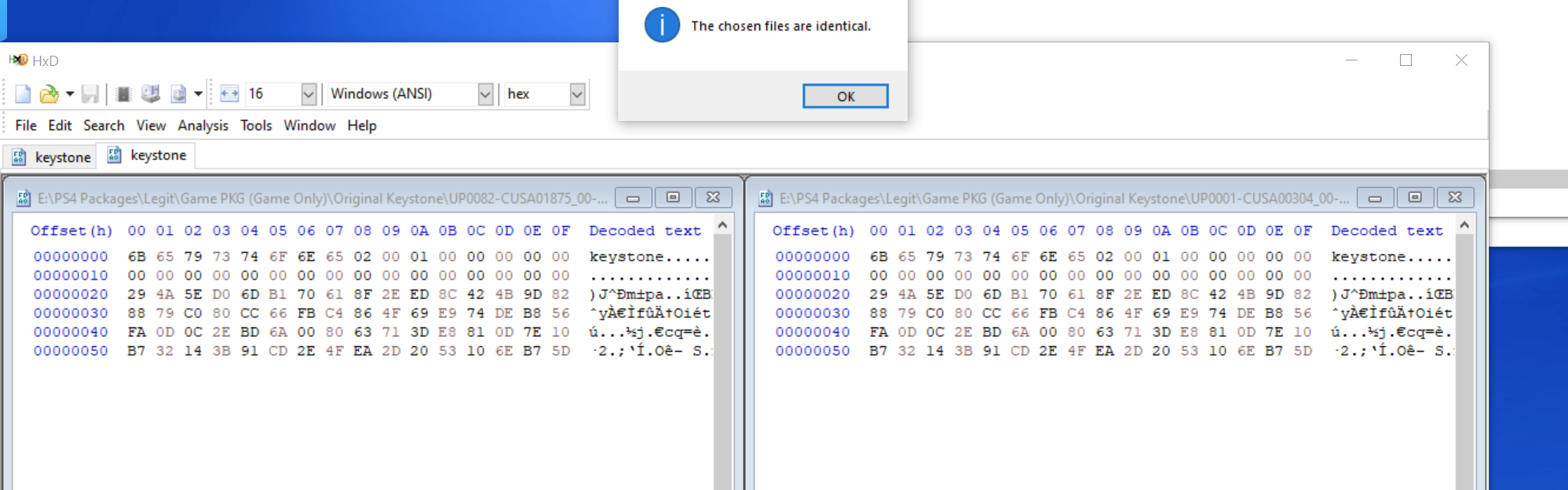Select offset 00000050 in right pane
Screen dimensions: 1568x490
pyautogui.click(x=813, y=351)
